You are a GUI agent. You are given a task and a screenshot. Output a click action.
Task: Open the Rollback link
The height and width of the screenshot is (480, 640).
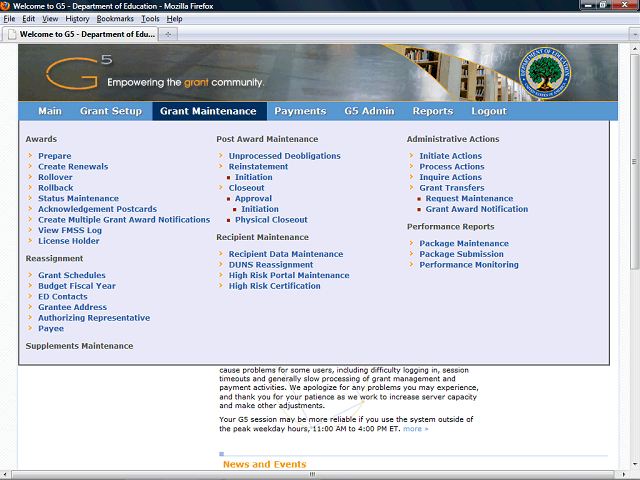pos(56,188)
